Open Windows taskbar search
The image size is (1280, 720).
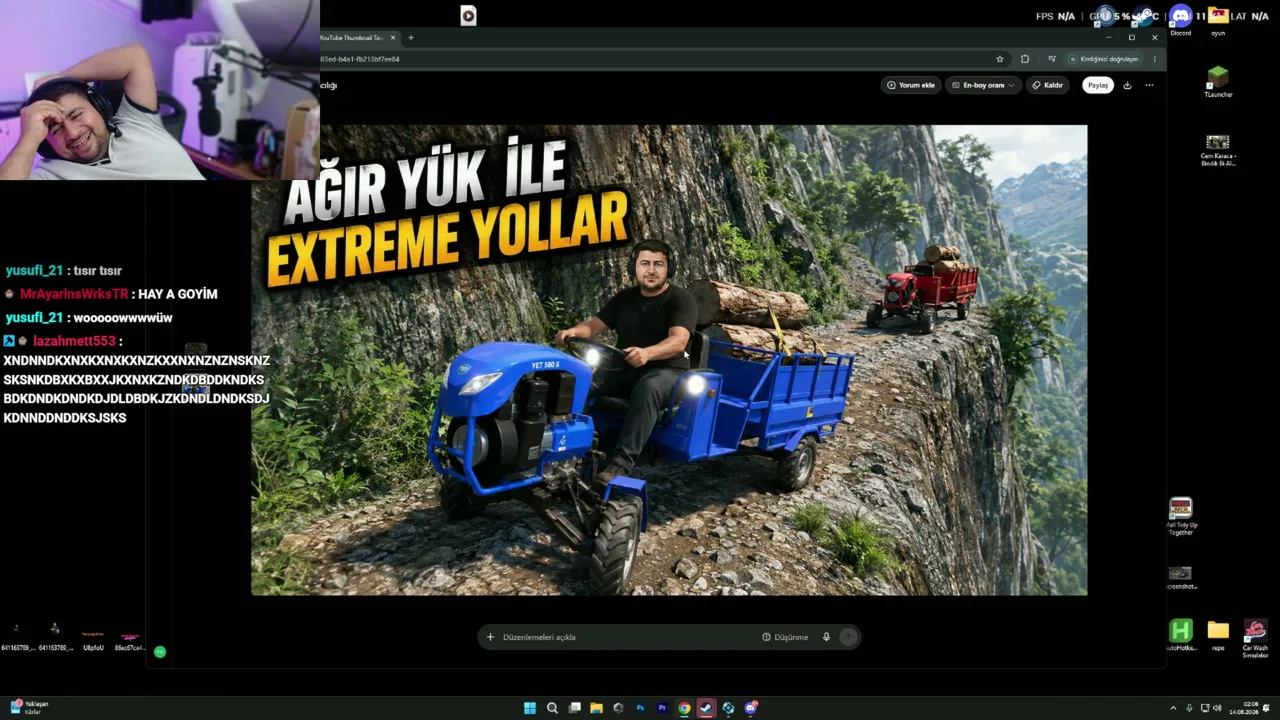point(552,708)
